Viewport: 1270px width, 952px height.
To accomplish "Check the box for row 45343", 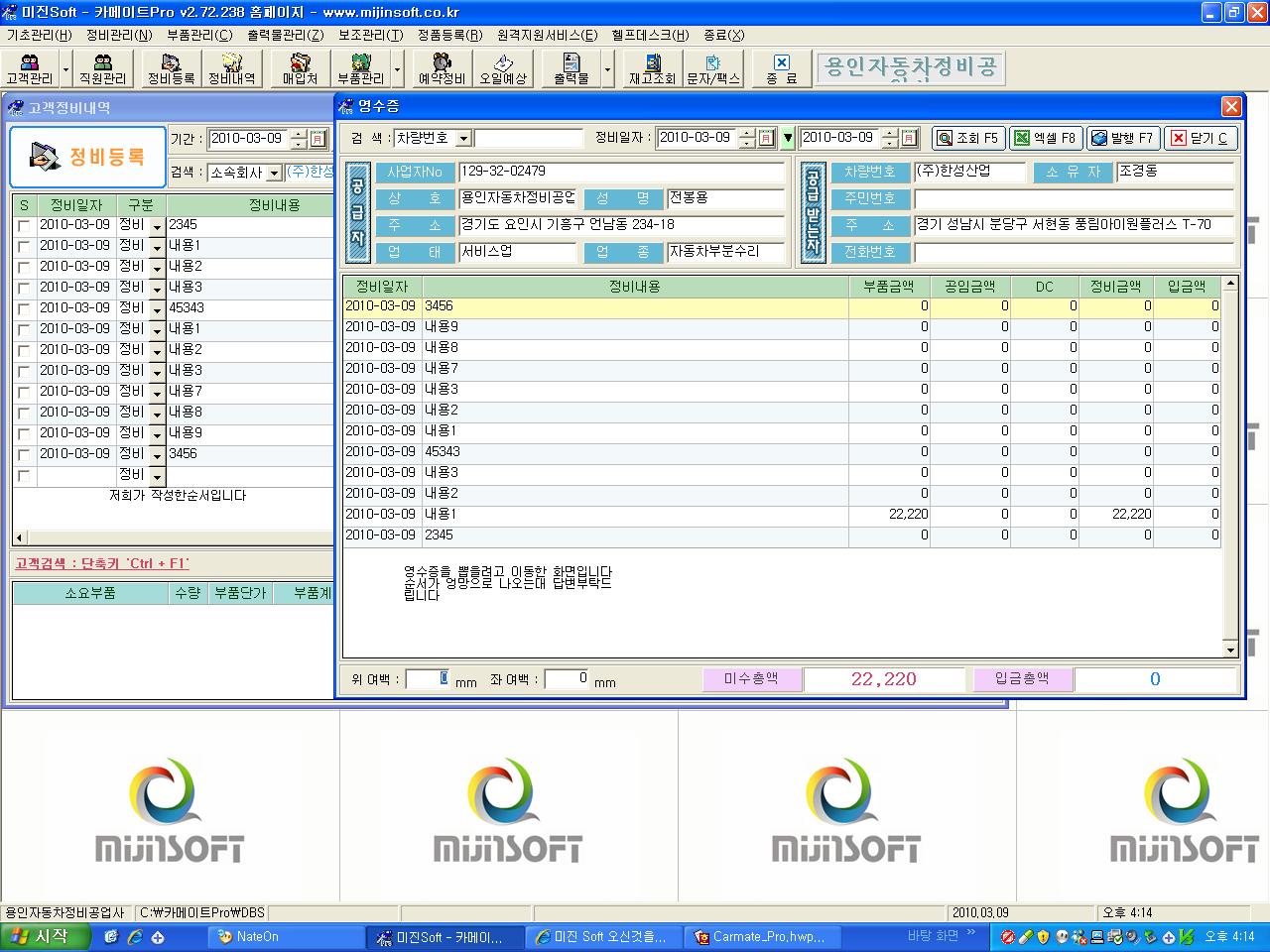I will coord(24,308).
